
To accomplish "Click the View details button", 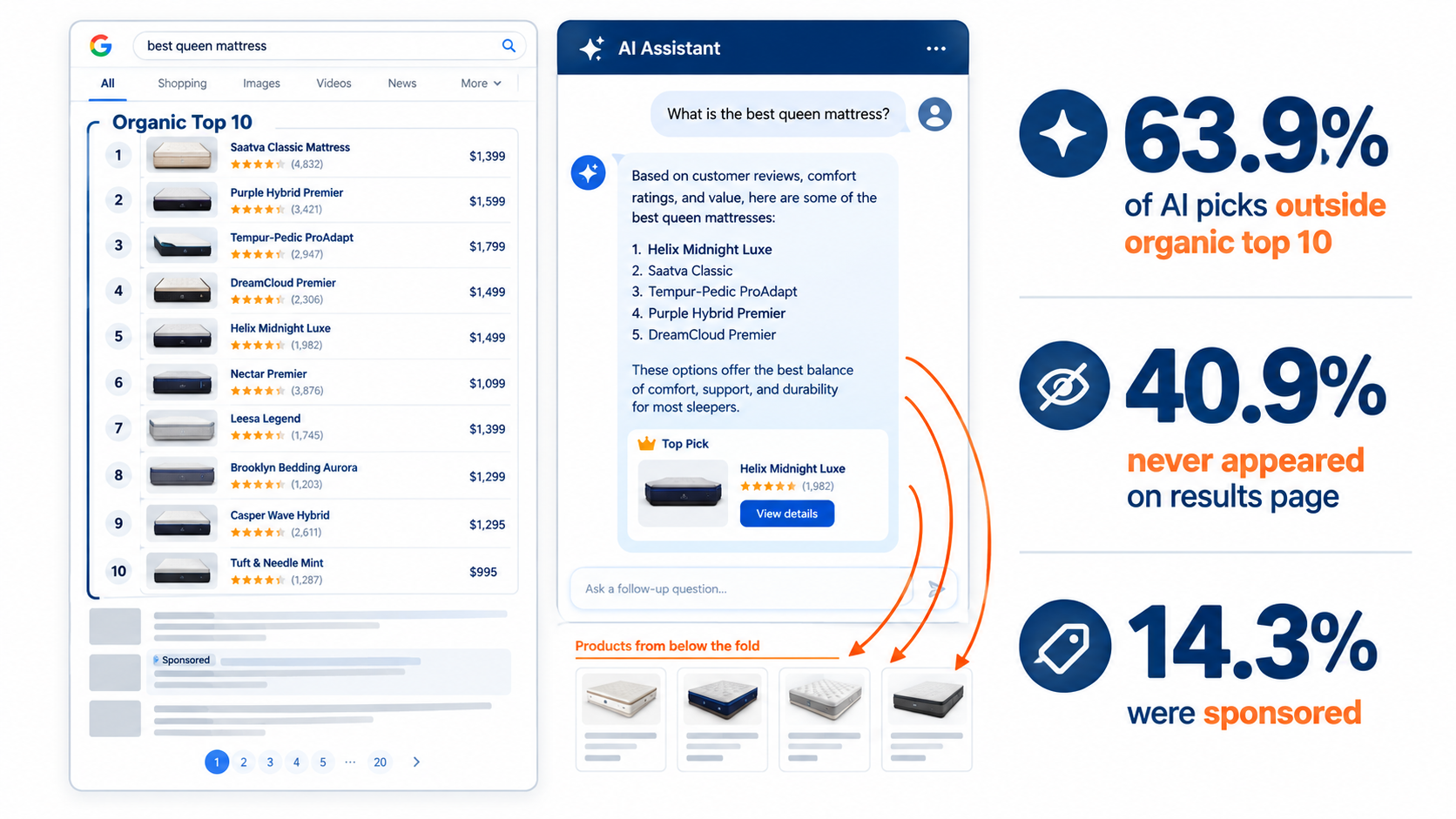I will coord(787,514).
